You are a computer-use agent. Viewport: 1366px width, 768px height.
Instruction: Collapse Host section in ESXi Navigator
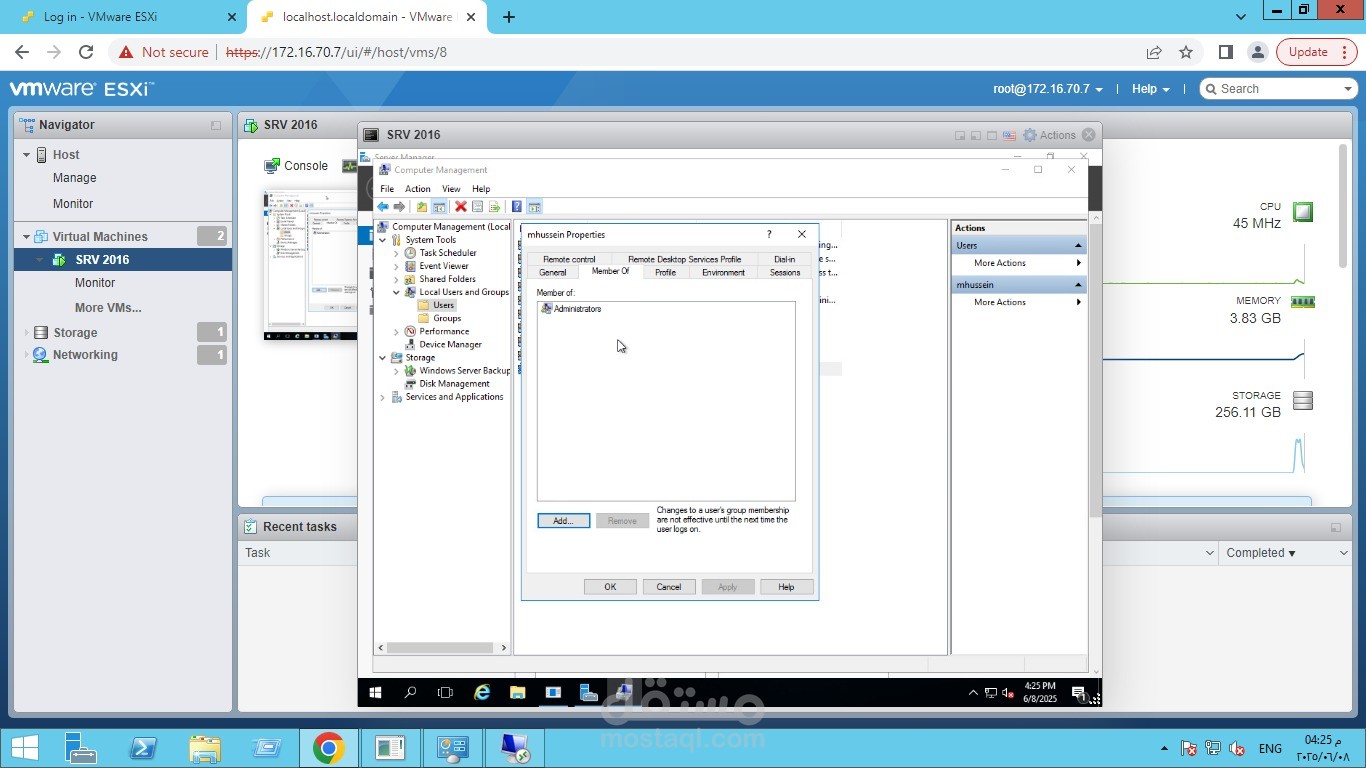point(27,155)
